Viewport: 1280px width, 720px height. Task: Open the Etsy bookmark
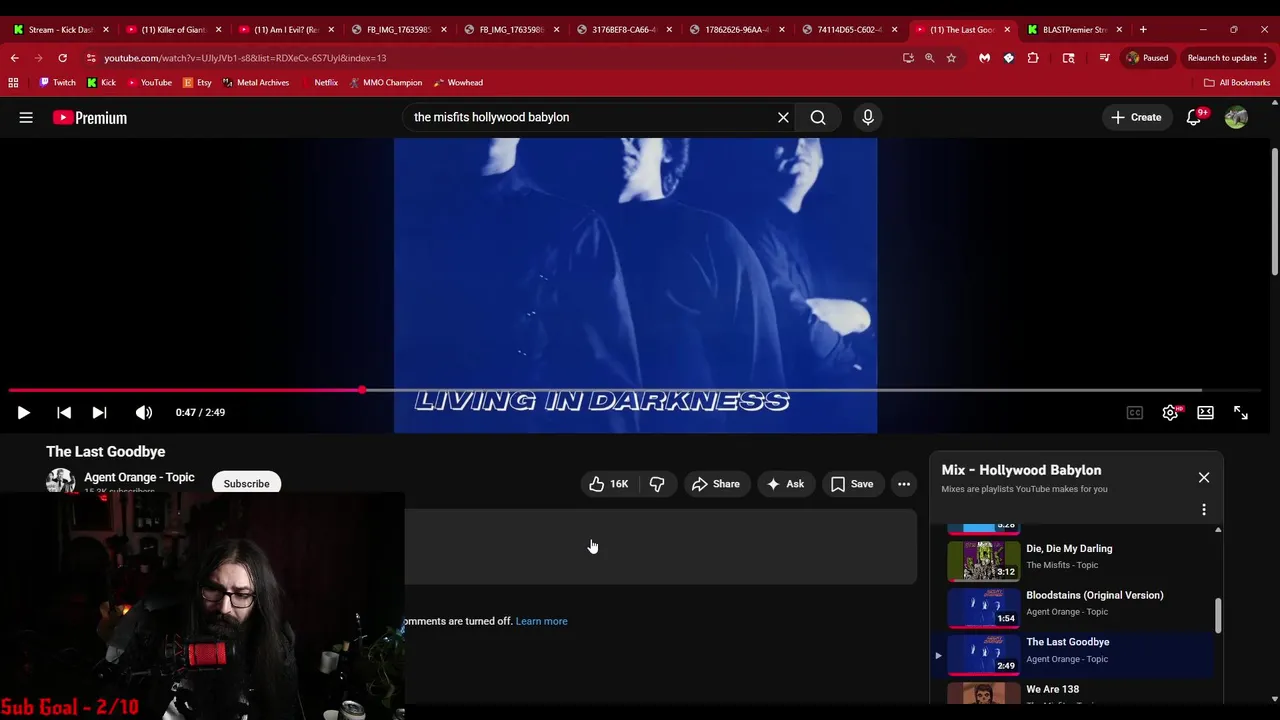197,83
